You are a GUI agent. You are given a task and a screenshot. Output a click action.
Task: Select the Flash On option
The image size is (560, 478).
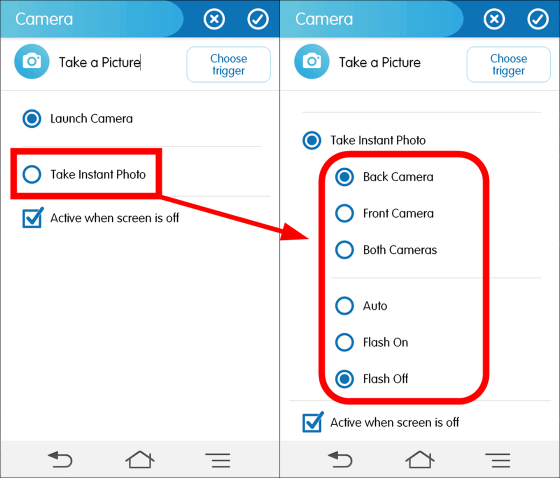click(x=345, y=342)
